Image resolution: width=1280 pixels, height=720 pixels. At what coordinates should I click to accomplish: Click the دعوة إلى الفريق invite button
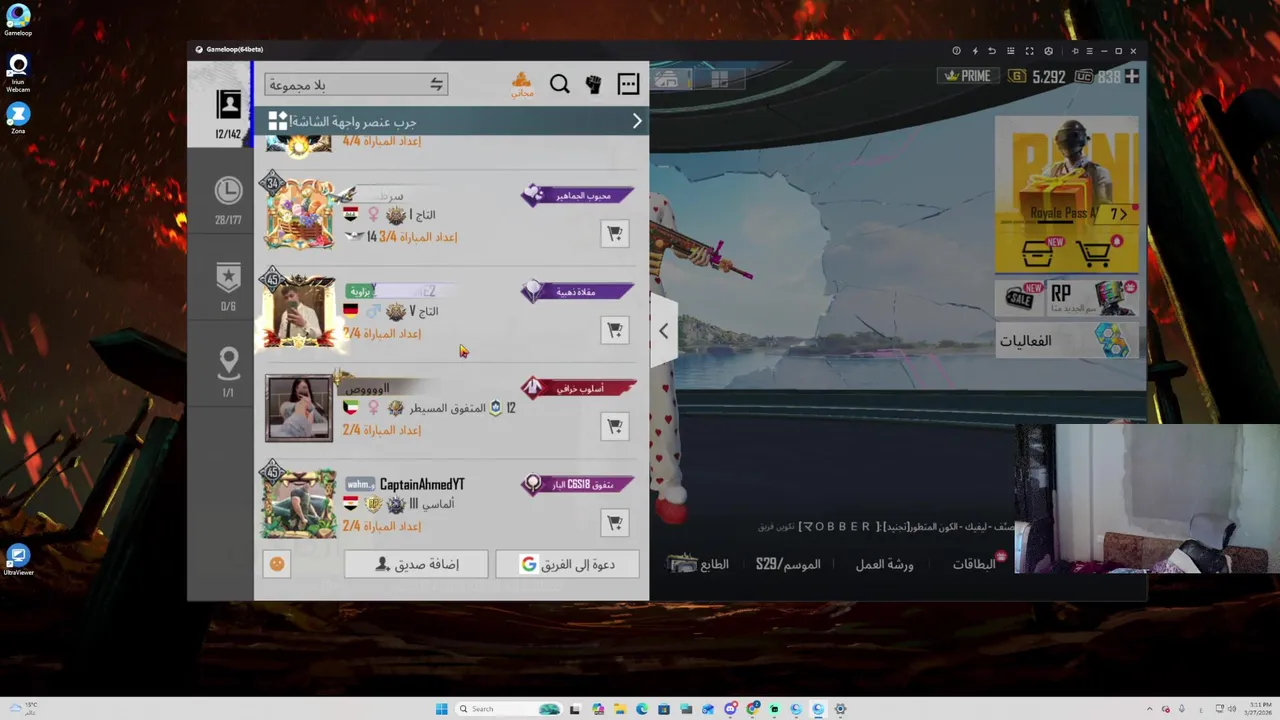(567, 564)
